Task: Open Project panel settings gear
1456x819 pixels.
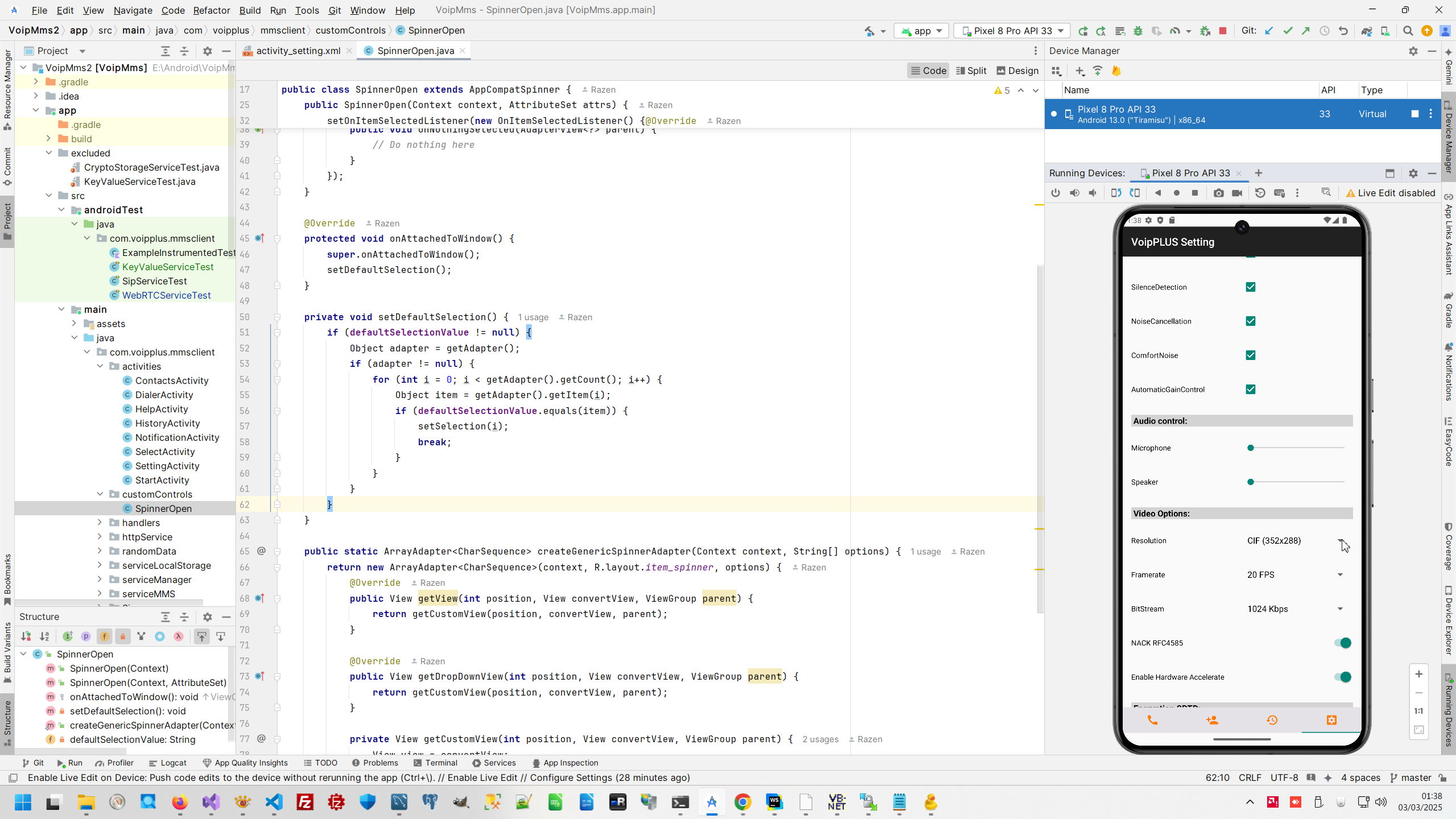Action: pos(208,51)
